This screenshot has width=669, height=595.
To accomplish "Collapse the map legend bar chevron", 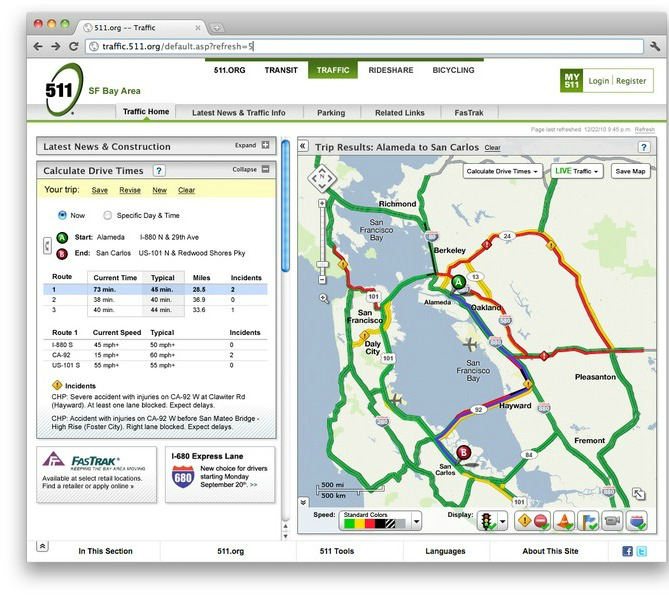I will tap(303, 502).
